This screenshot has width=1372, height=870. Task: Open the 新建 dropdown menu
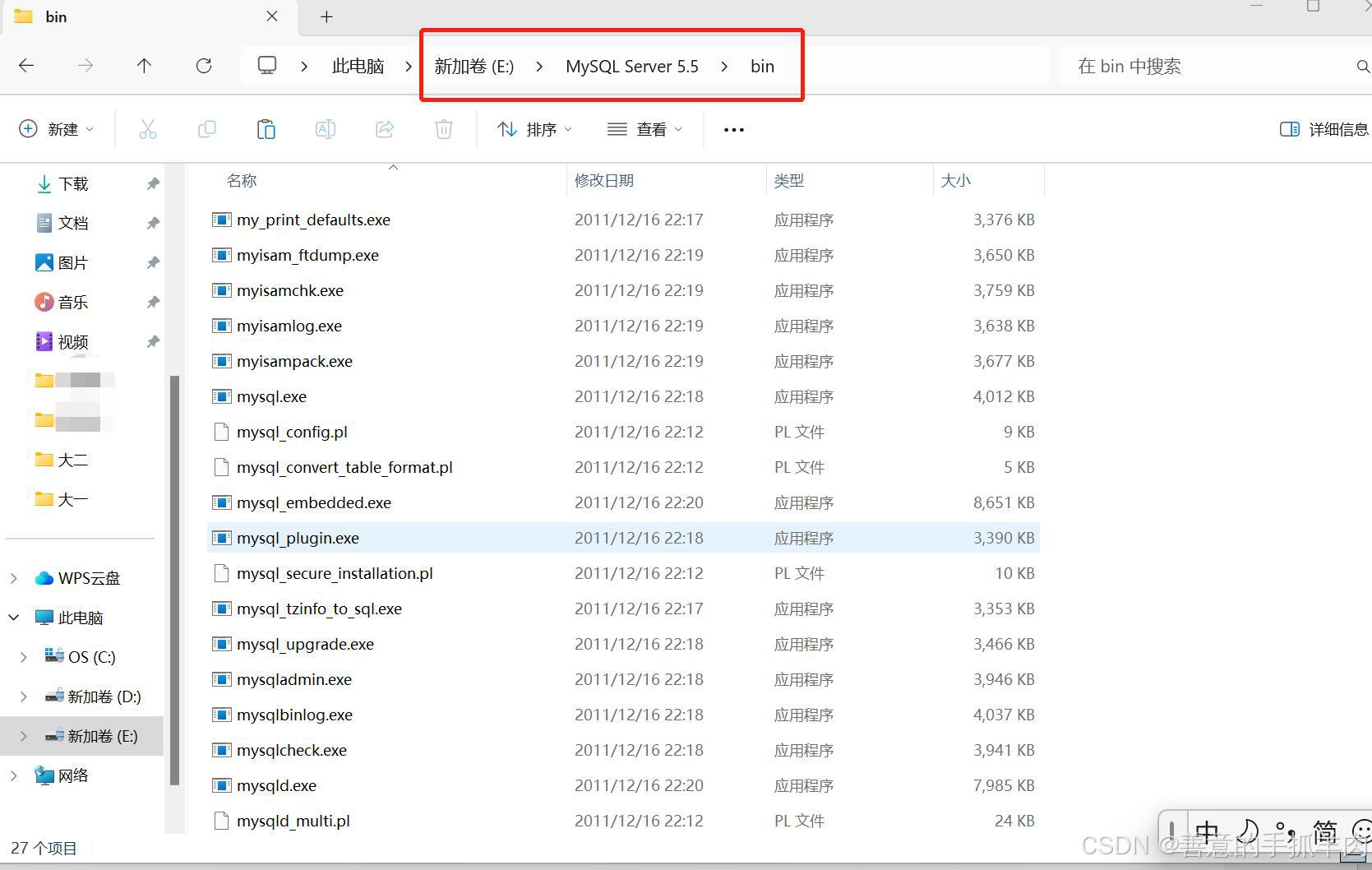57,129
